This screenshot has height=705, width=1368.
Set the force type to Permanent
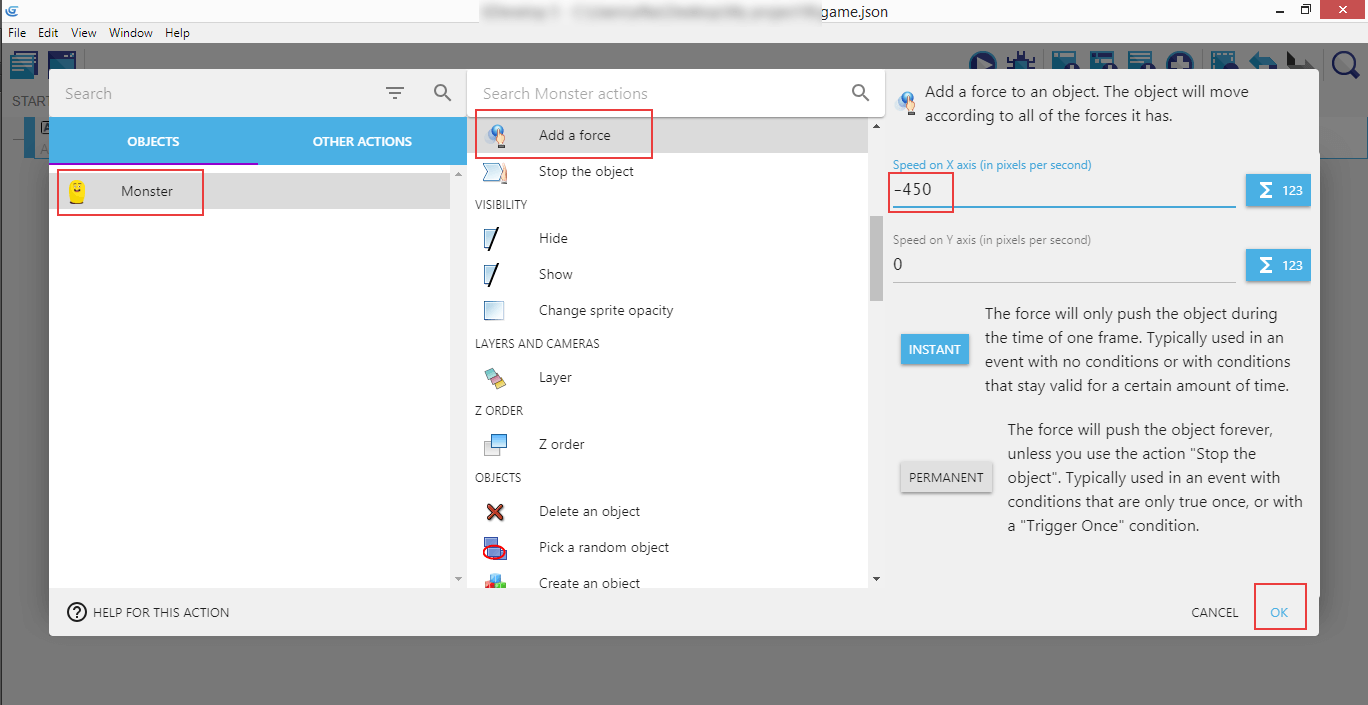pos(946,478)
